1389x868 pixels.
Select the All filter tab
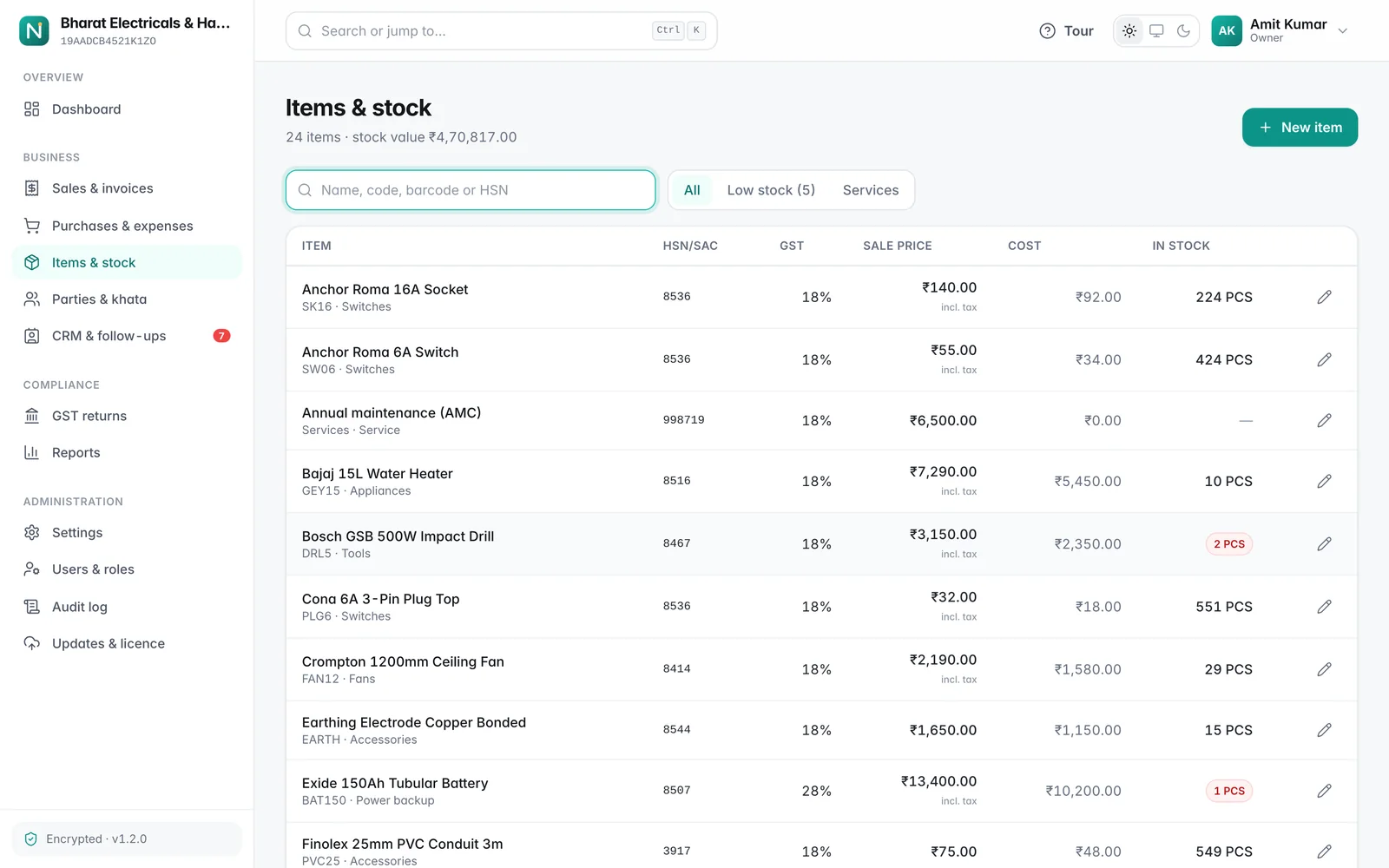point(692,190)
